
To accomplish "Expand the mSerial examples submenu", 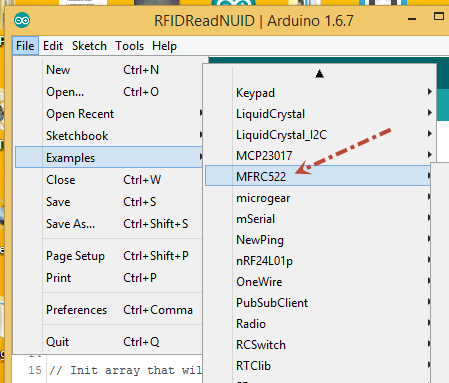I will click(318, 219).
